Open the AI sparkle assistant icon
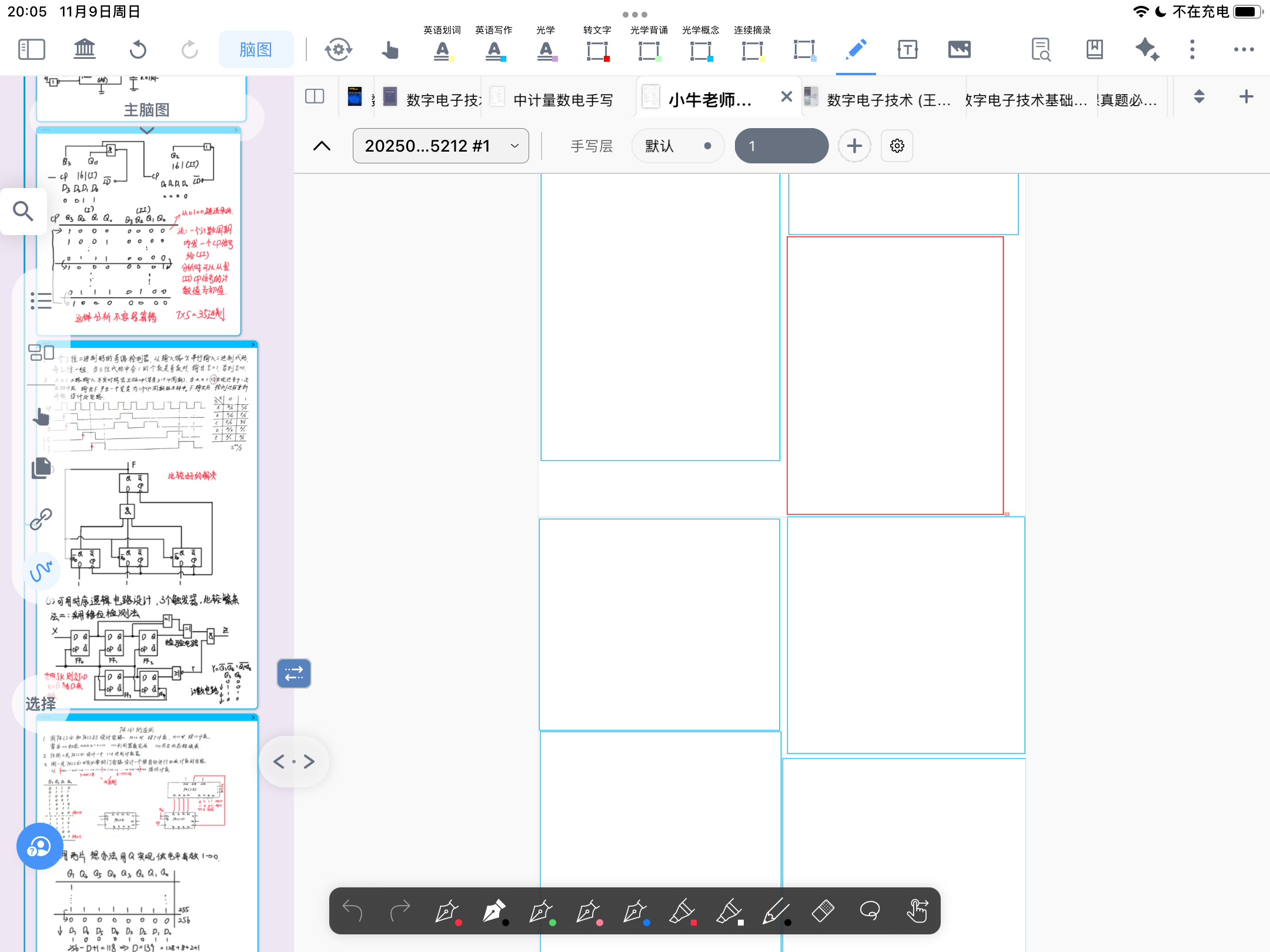Viewport: 1270px width, 952px height. click(1147, 49)
